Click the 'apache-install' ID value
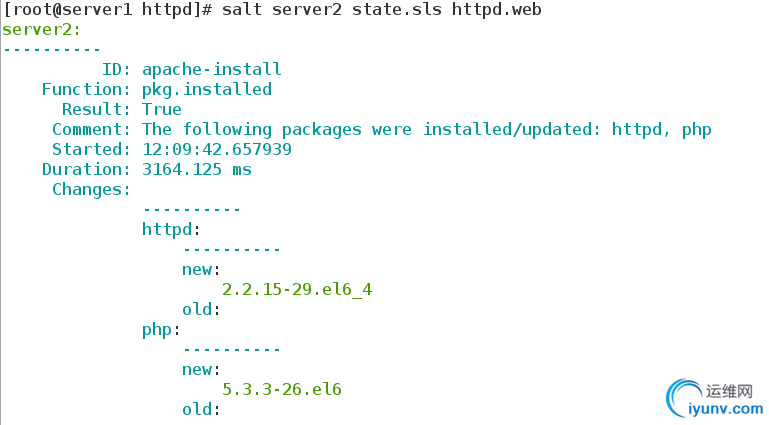 click(212, 69)
